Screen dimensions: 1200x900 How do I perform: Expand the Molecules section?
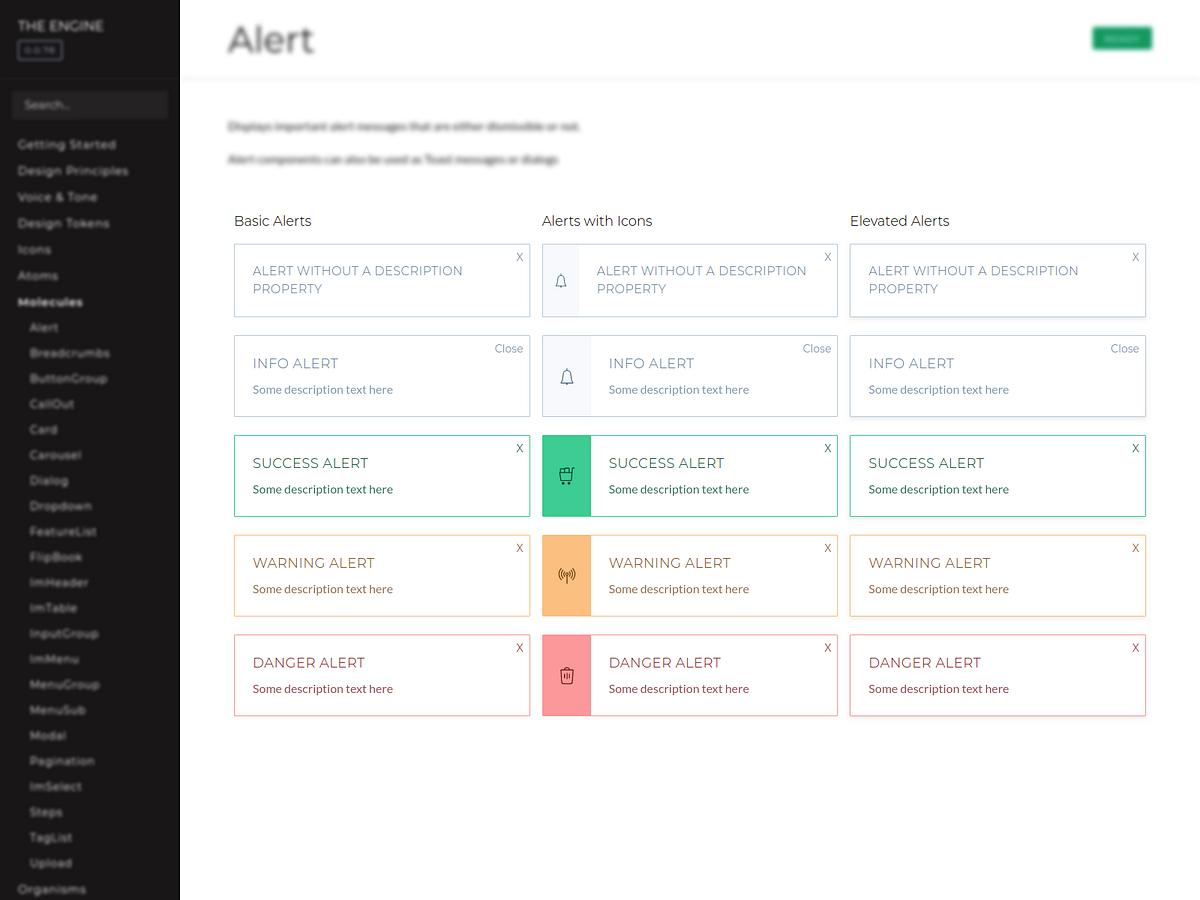50,301
